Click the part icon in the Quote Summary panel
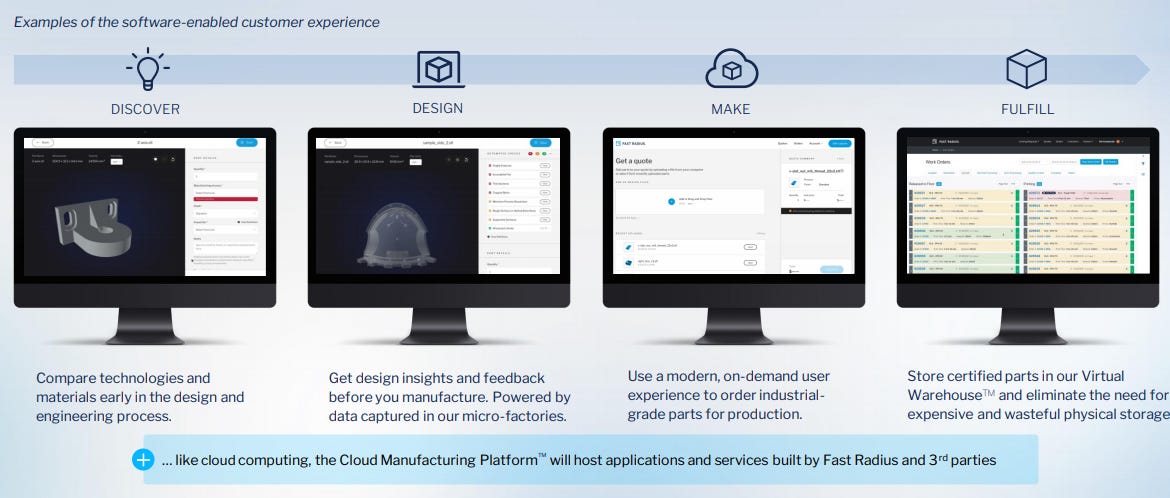This screenshot has height=498, width=1170. (x=793, y=183)
